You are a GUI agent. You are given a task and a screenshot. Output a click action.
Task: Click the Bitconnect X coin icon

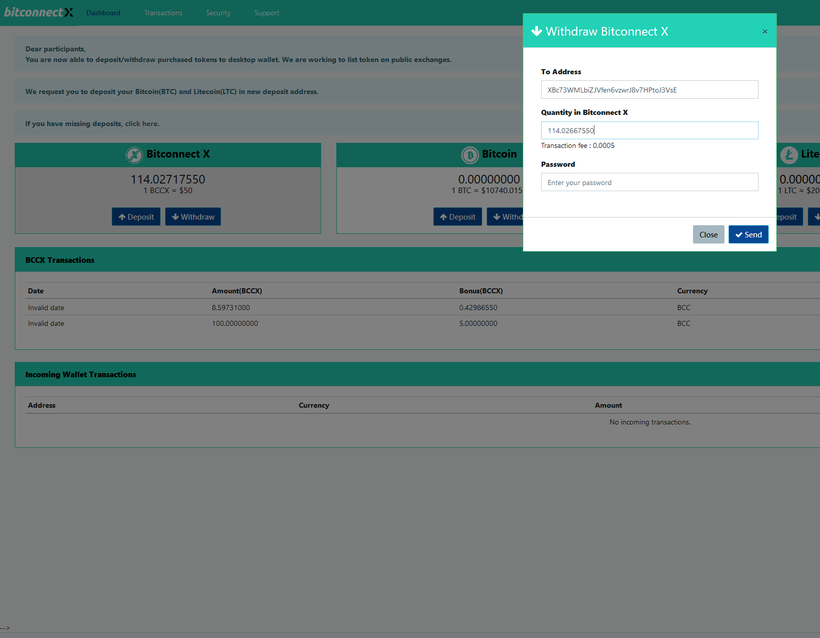tap(134, 155)
